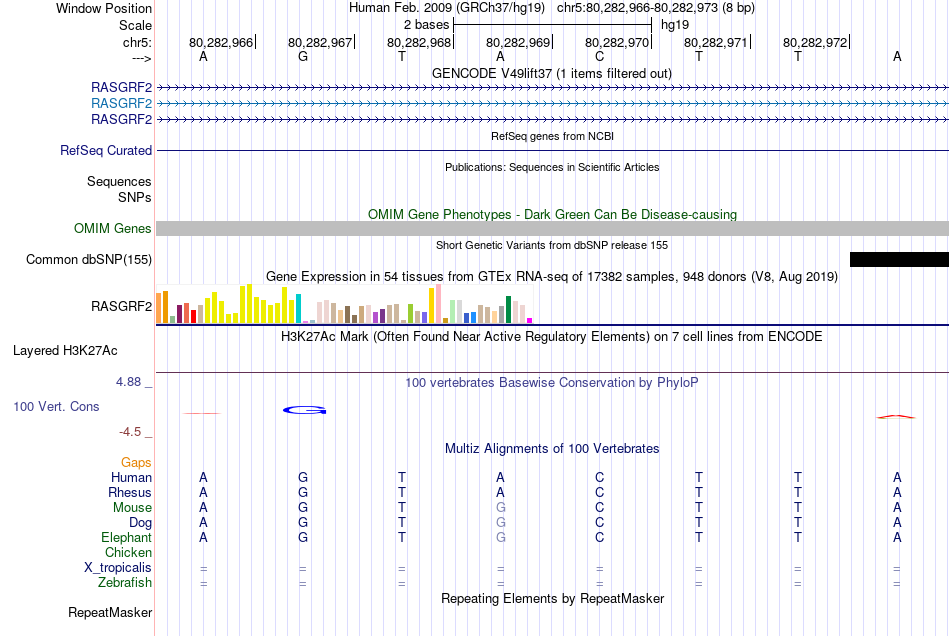Click Publications: Sequences in Scientific Articles title
The height and width of the screenshot is (636, 950).
click(552, 167)
